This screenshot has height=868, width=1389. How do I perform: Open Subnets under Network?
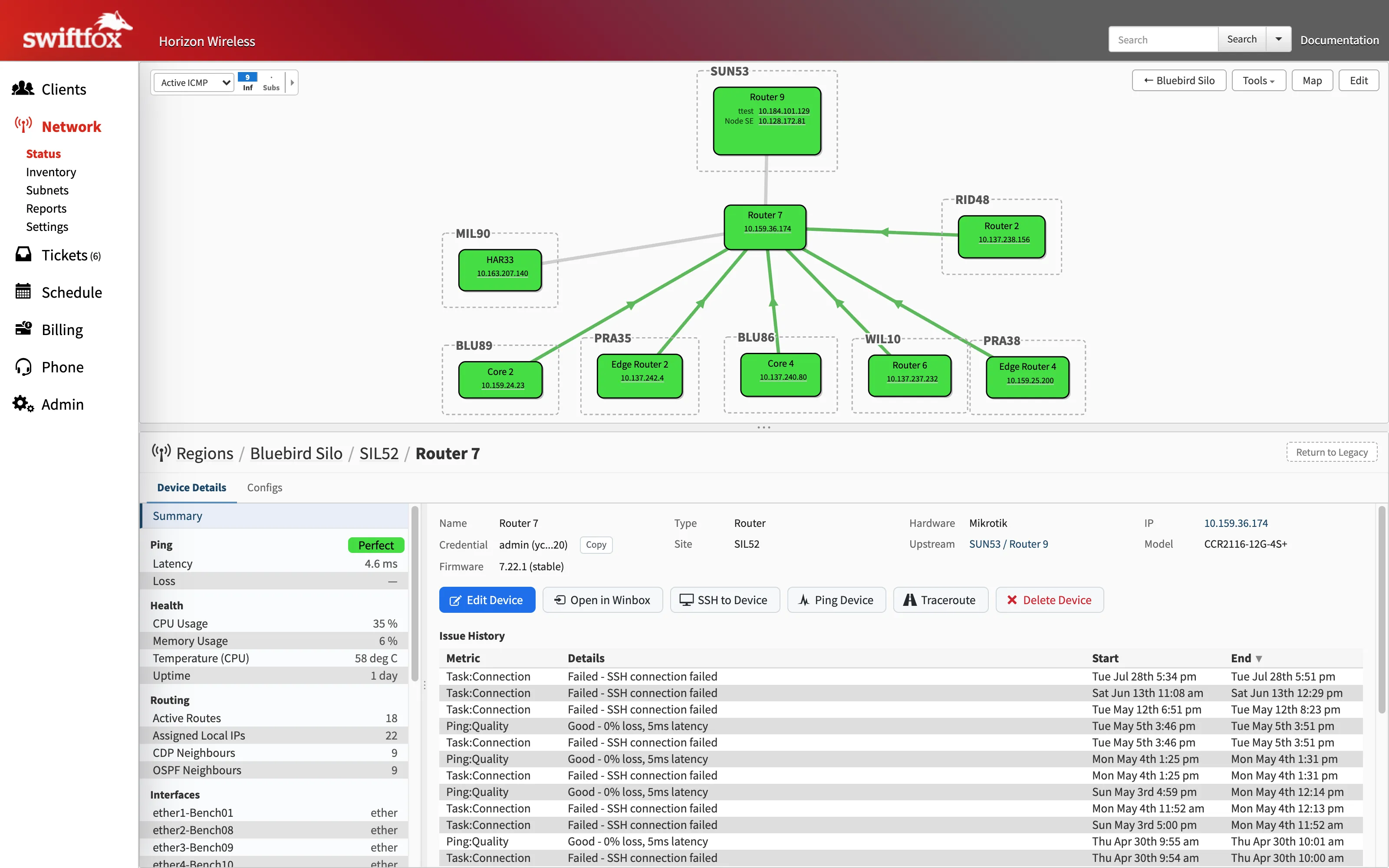pyautogui.click(x=47, y=190)
